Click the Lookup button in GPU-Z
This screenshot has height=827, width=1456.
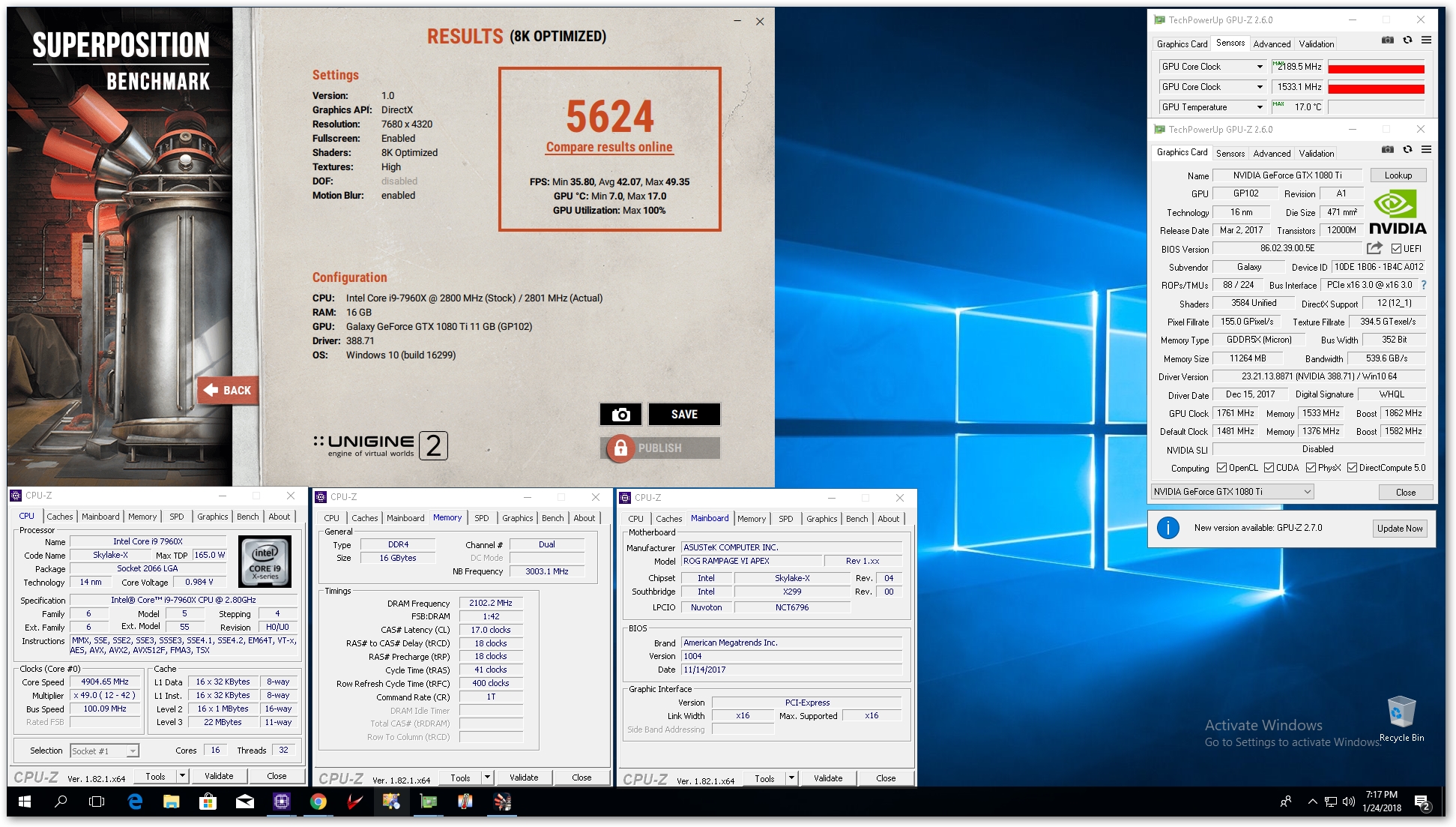(1398, 175)
